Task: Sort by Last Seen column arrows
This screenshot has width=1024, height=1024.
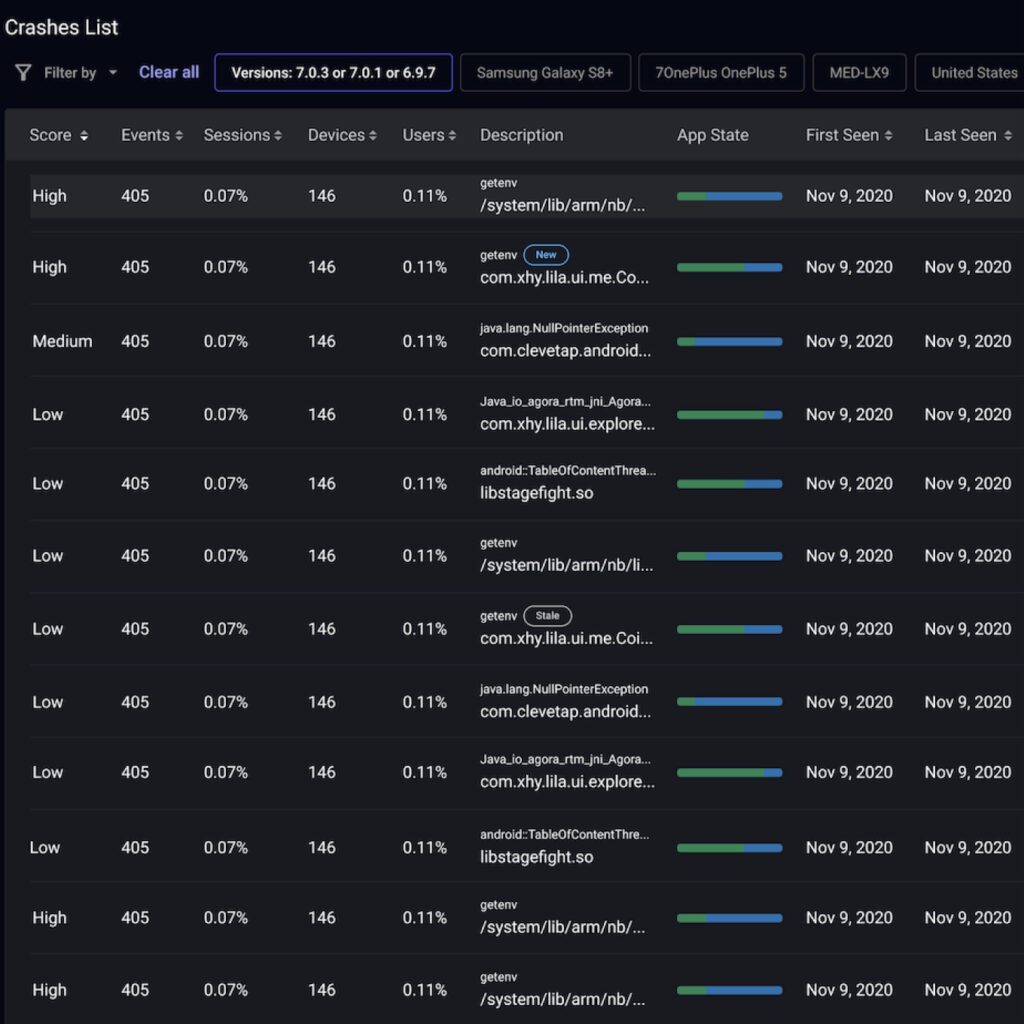Action: (1008, 136)
